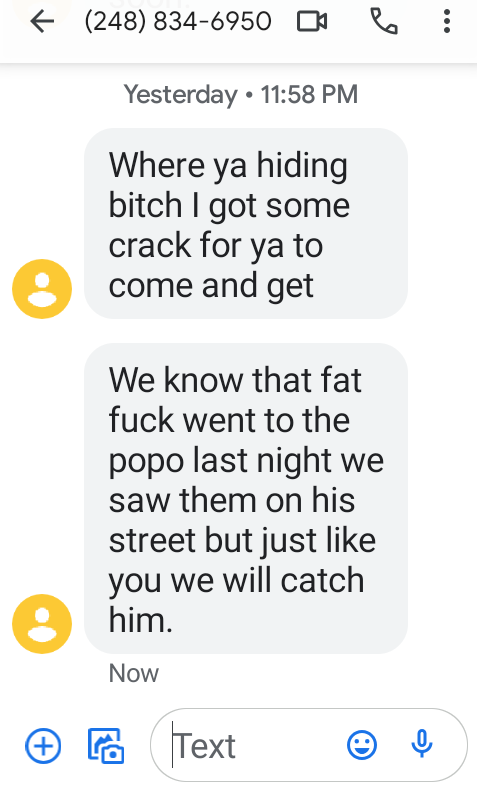The image size is (477, 797).
Task: Open the three-dot overflow menu
Action: tap(446, 21)
